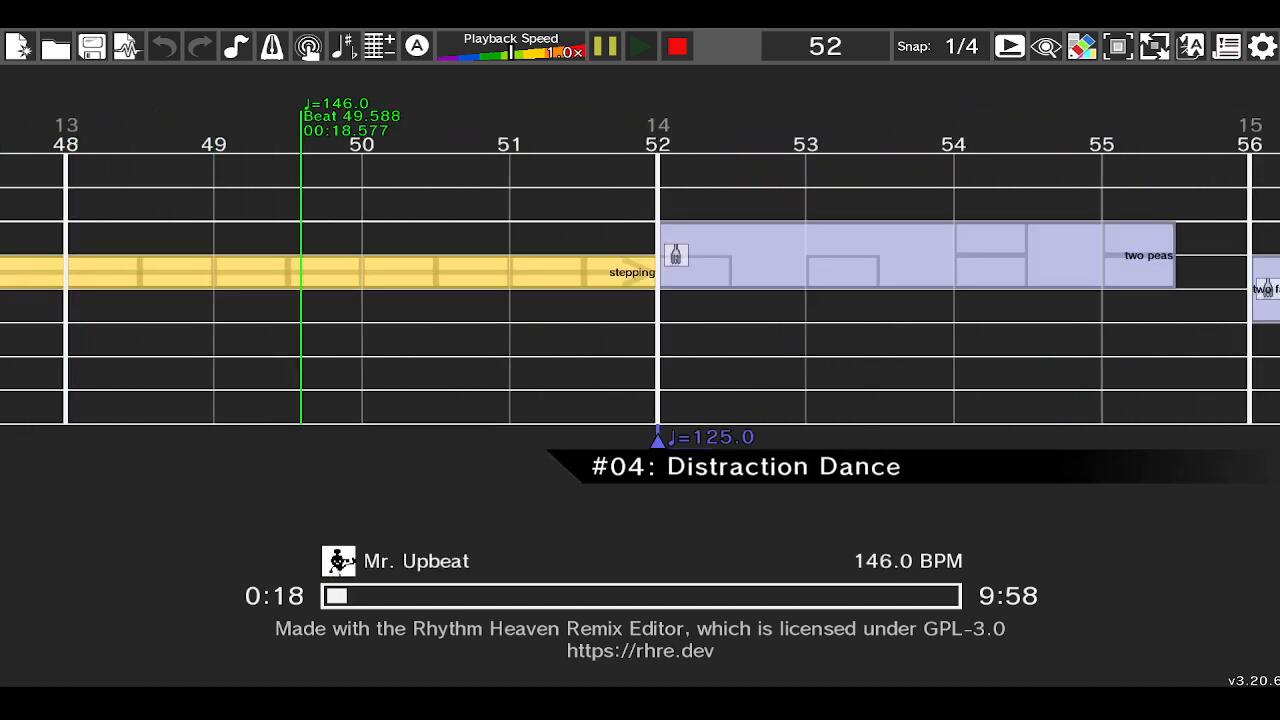Adjust the Playback Speed slider
The width and height of the screenshot is (1280, 720).
click(x=511, y=52)
